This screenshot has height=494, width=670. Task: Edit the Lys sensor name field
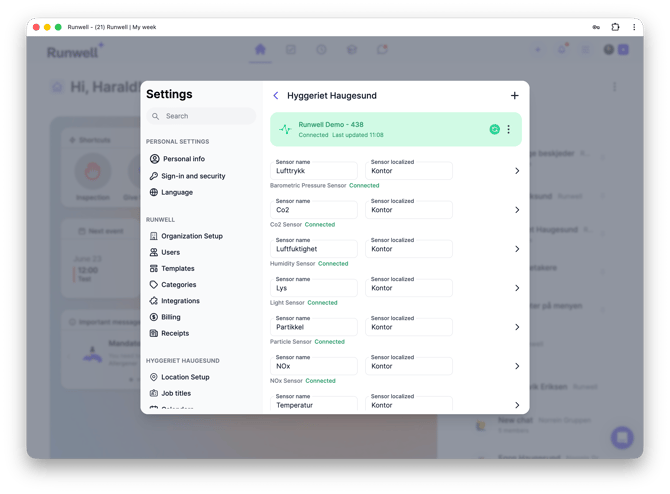[314, 288]
